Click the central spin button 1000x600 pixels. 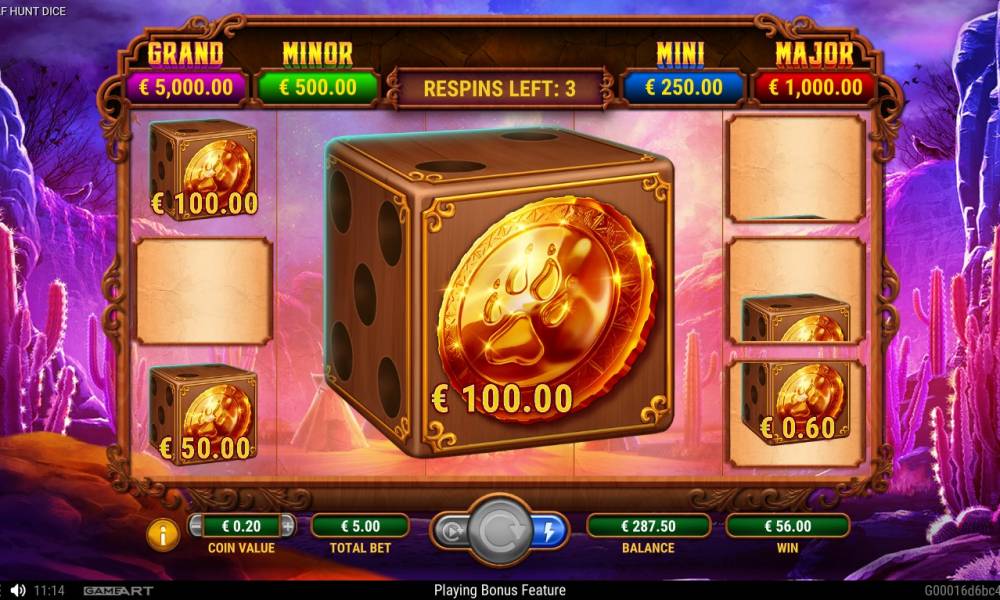pos(500,530)
